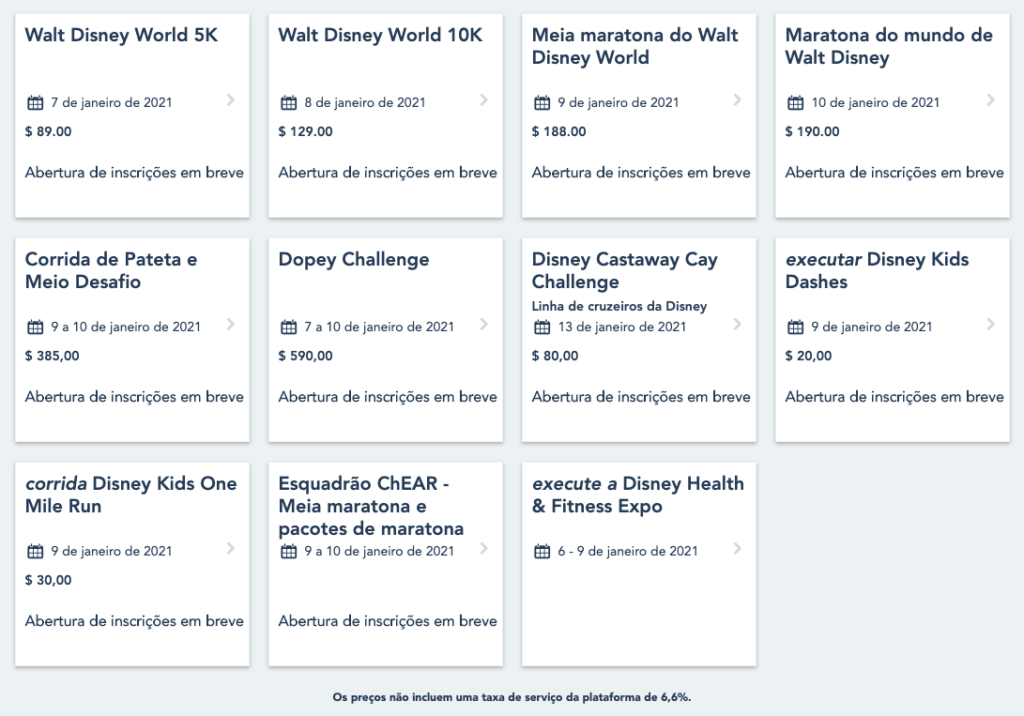Open Meia maratona do Walt Disney World title

coord(635,46)
